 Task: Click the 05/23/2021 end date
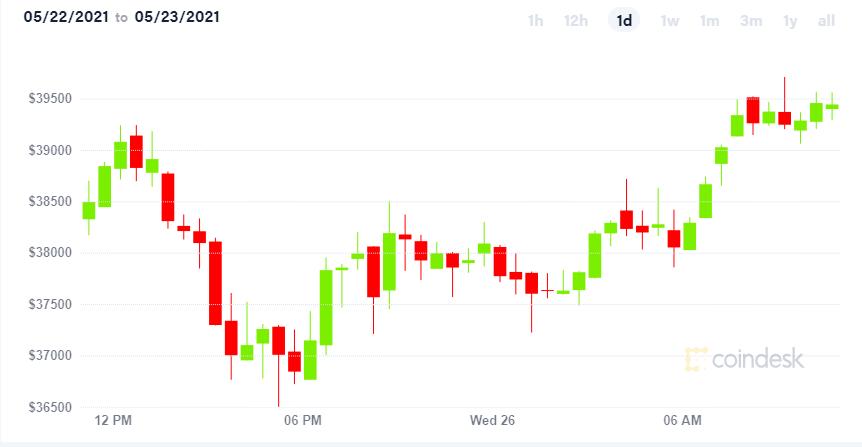[x=177, y=17]
